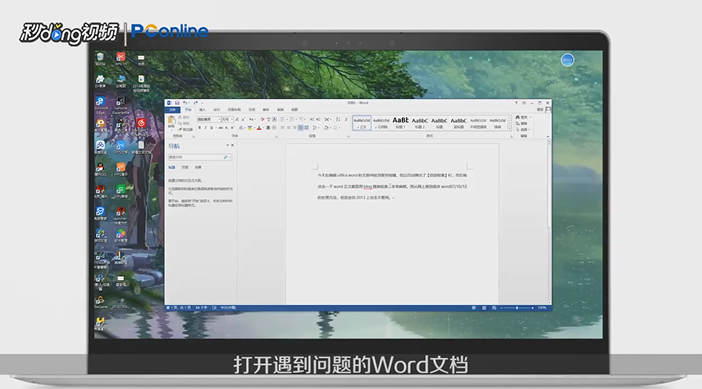Click the Redo arrow icon
The height and width of the screenshot is (389, 702).
tap(195, 103)
